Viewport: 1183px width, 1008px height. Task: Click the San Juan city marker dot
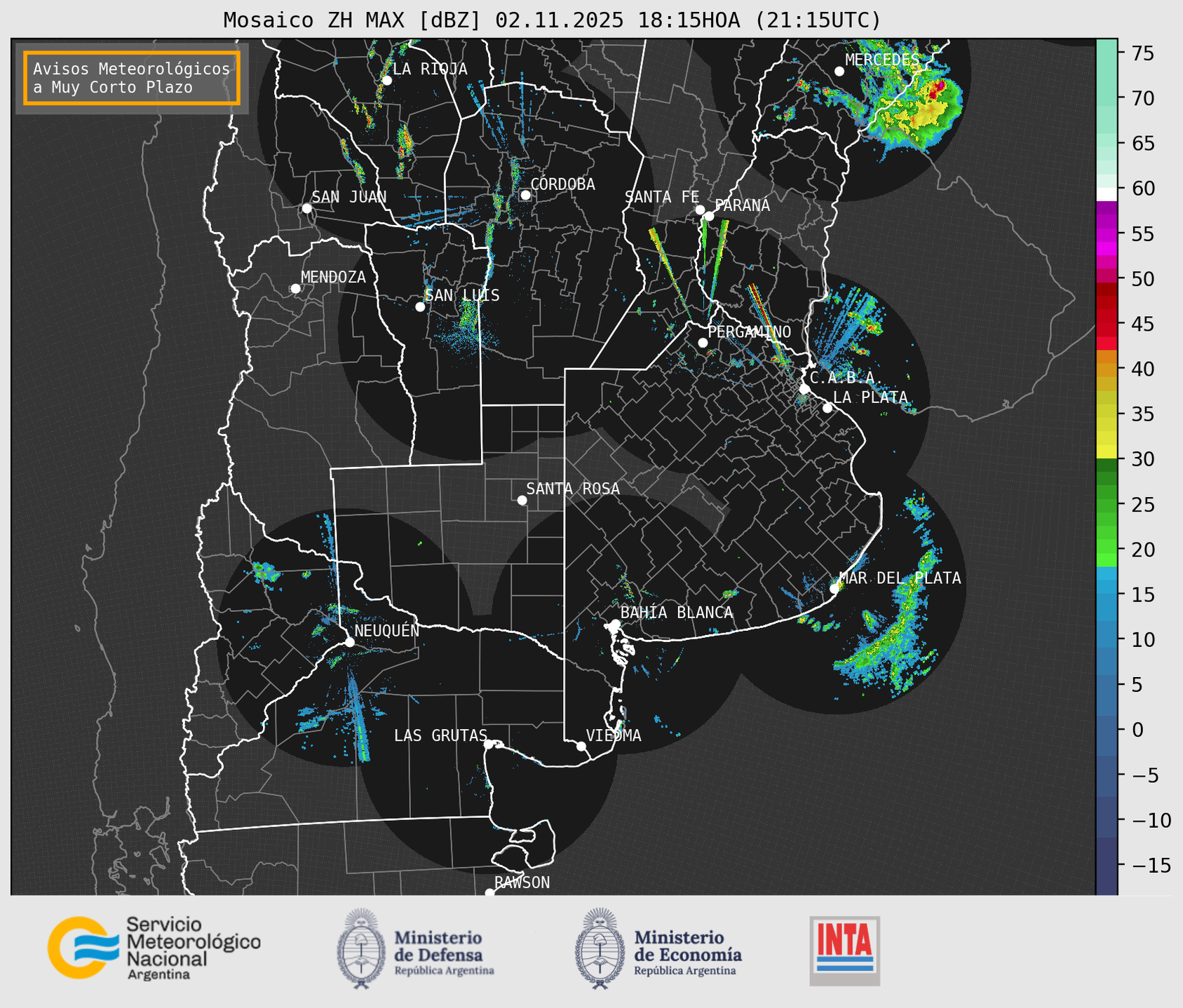(306, 208)
